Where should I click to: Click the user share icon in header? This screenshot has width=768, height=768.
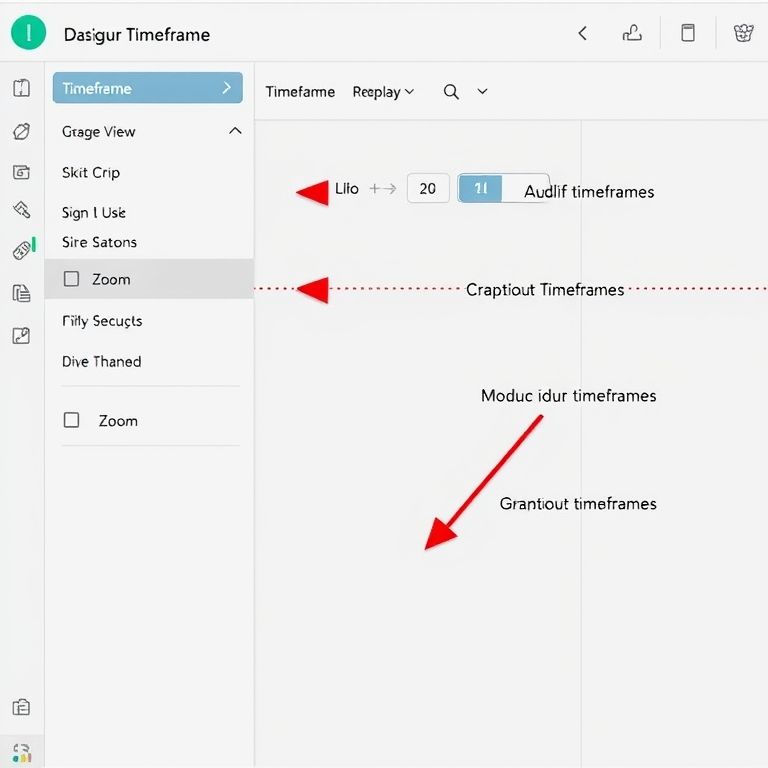pos(632,33)
